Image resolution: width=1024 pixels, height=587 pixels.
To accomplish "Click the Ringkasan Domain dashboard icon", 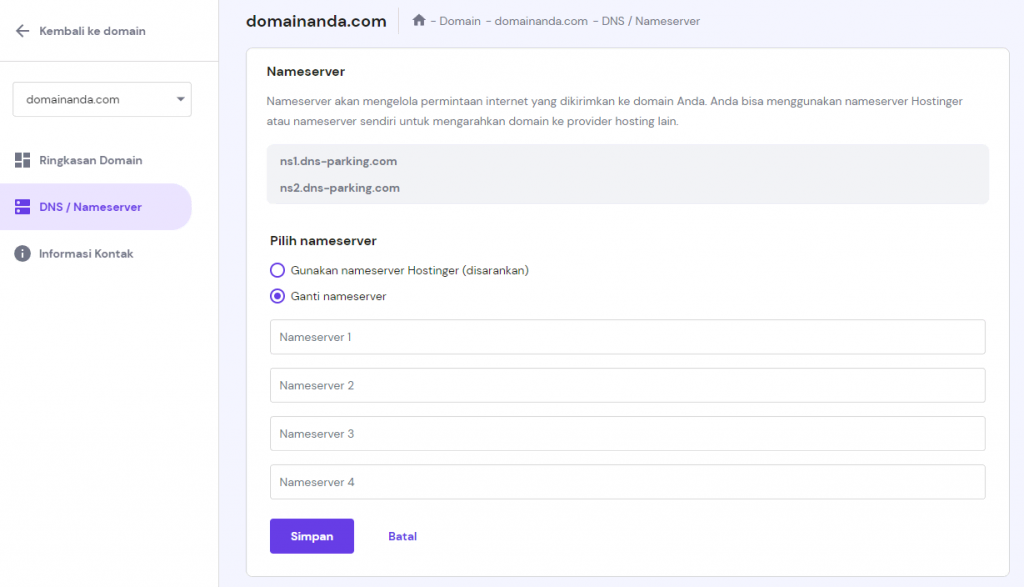I will (x=22, y=160).
